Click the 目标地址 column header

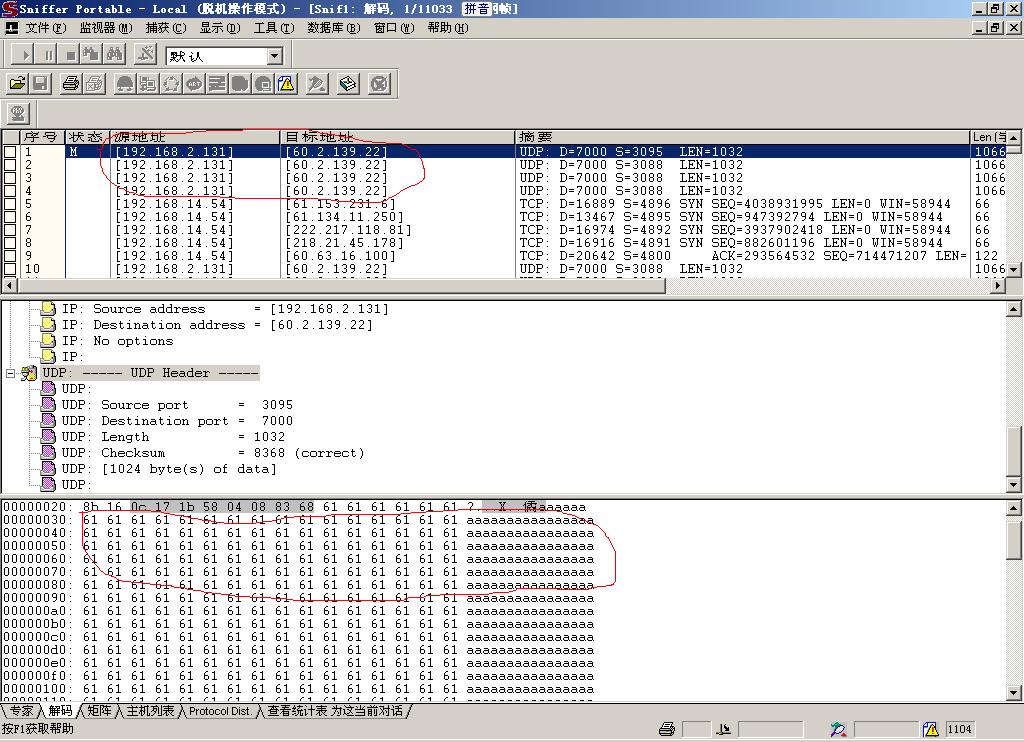320,137
